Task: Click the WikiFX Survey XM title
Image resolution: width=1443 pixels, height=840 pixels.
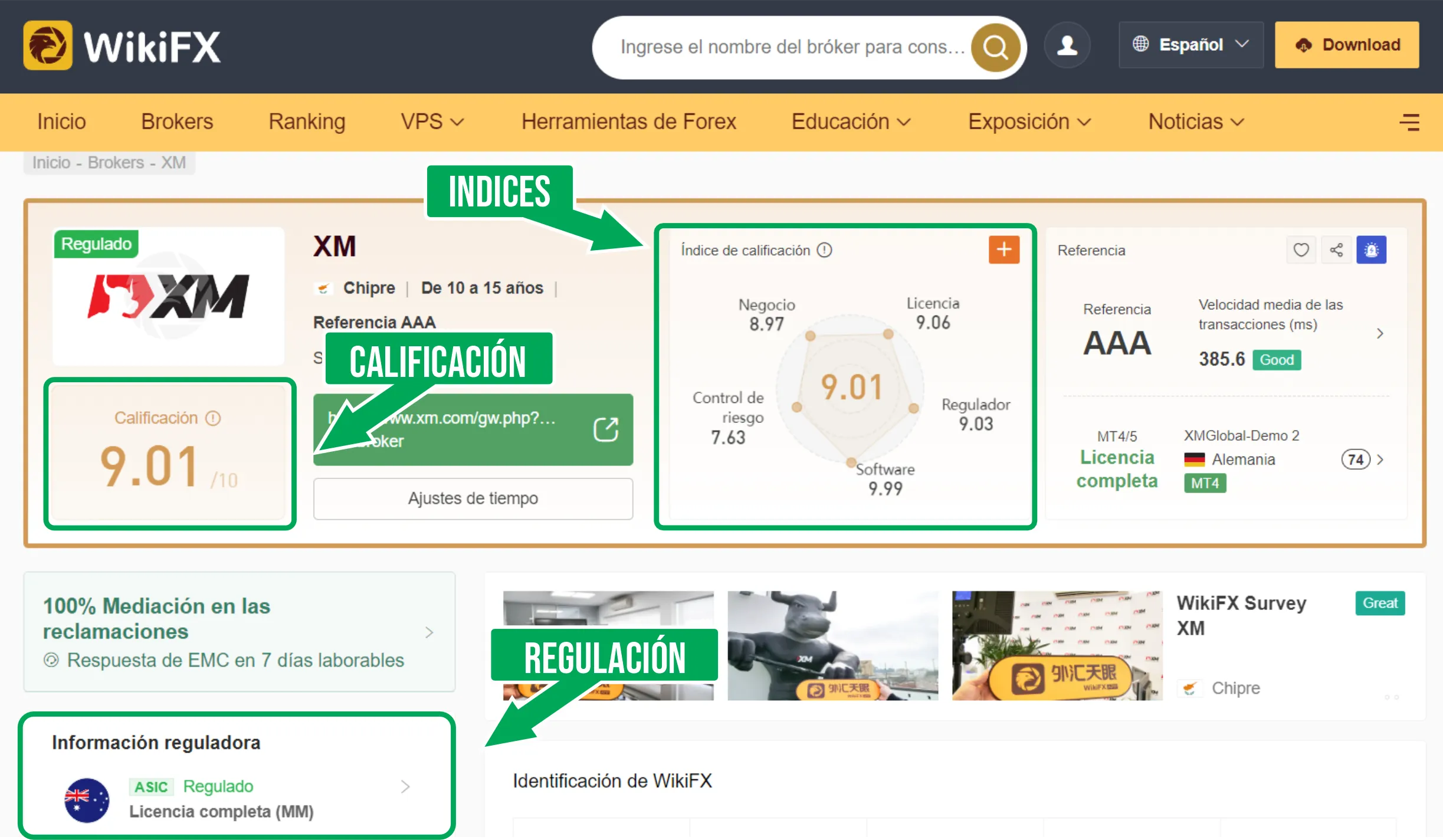Action: (1241, 615)
